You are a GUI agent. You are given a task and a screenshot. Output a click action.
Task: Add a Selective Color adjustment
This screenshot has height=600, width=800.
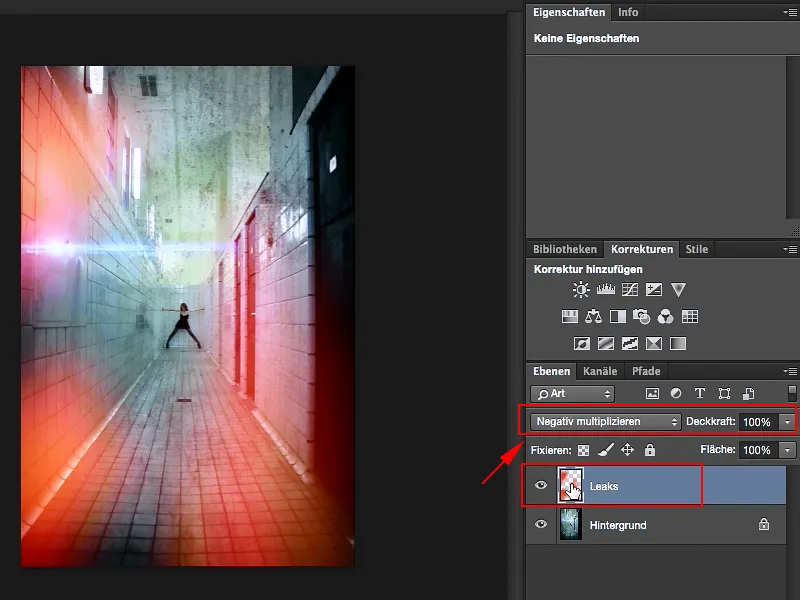(x=654, y=343)
